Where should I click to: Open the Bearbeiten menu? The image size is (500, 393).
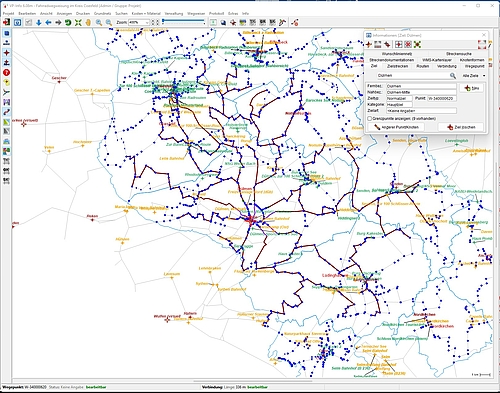[x=27, y=13]
